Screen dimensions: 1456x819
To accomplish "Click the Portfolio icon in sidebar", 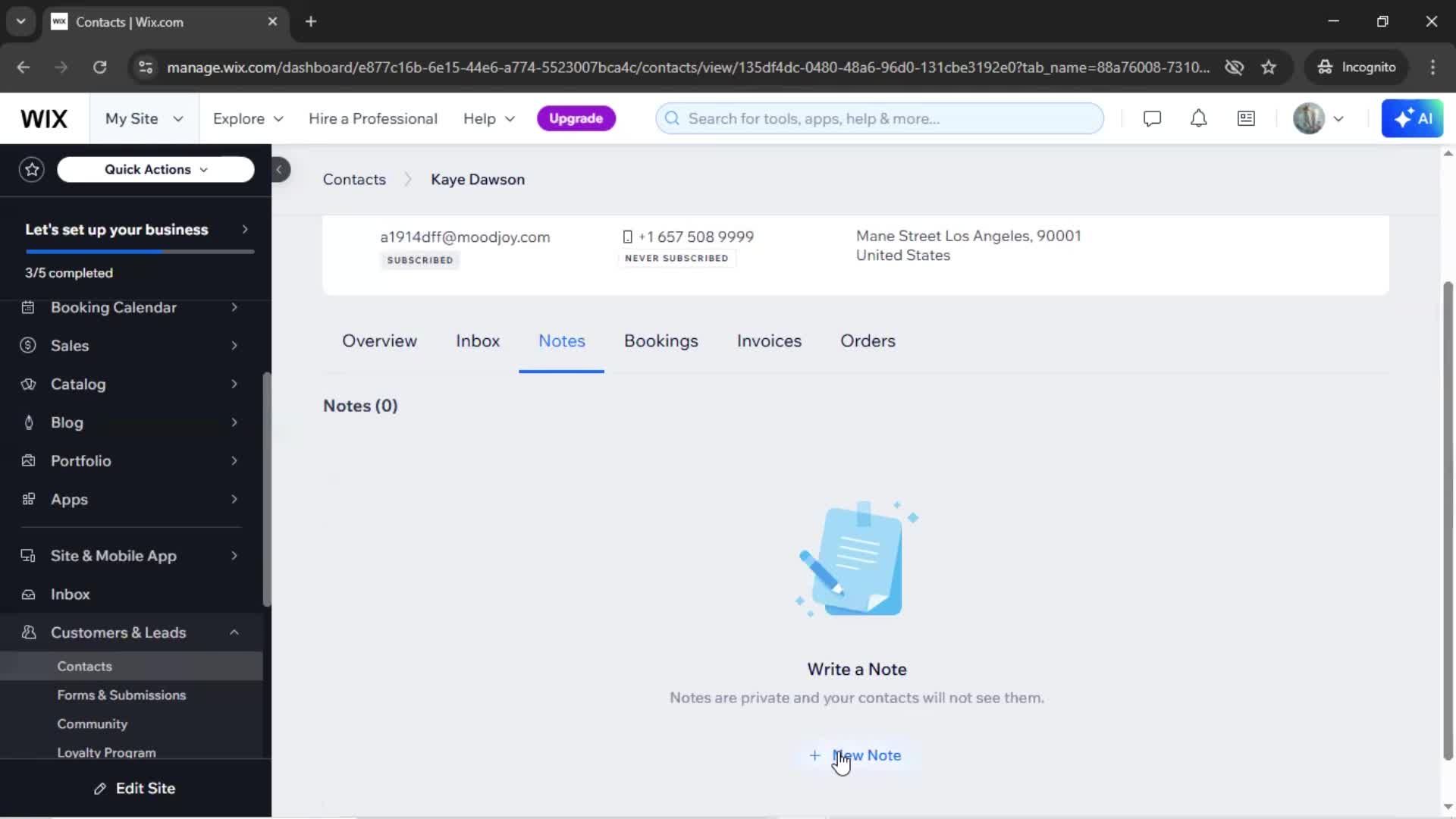I will (x=28, y=461).
